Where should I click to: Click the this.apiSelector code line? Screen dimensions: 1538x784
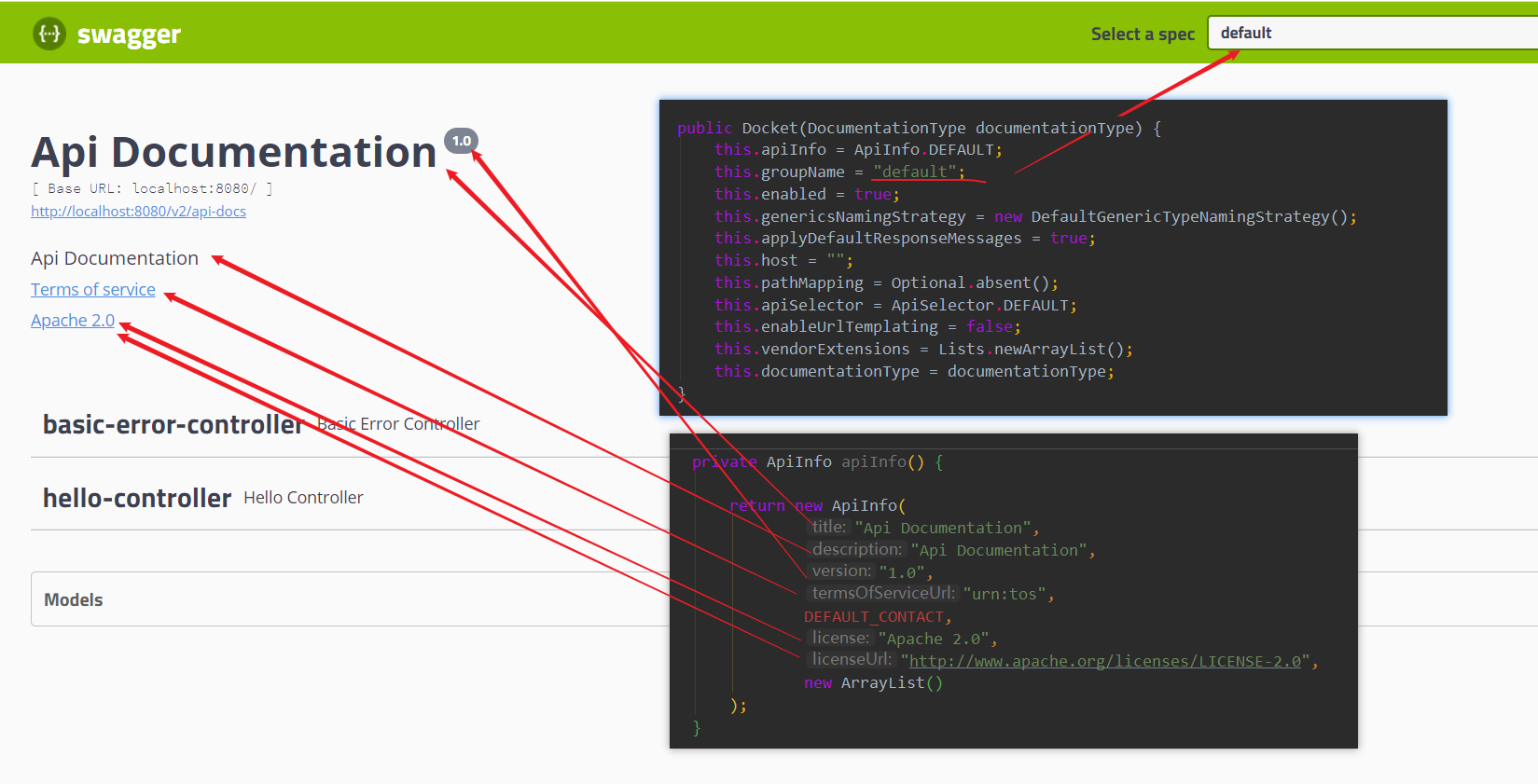895,305
